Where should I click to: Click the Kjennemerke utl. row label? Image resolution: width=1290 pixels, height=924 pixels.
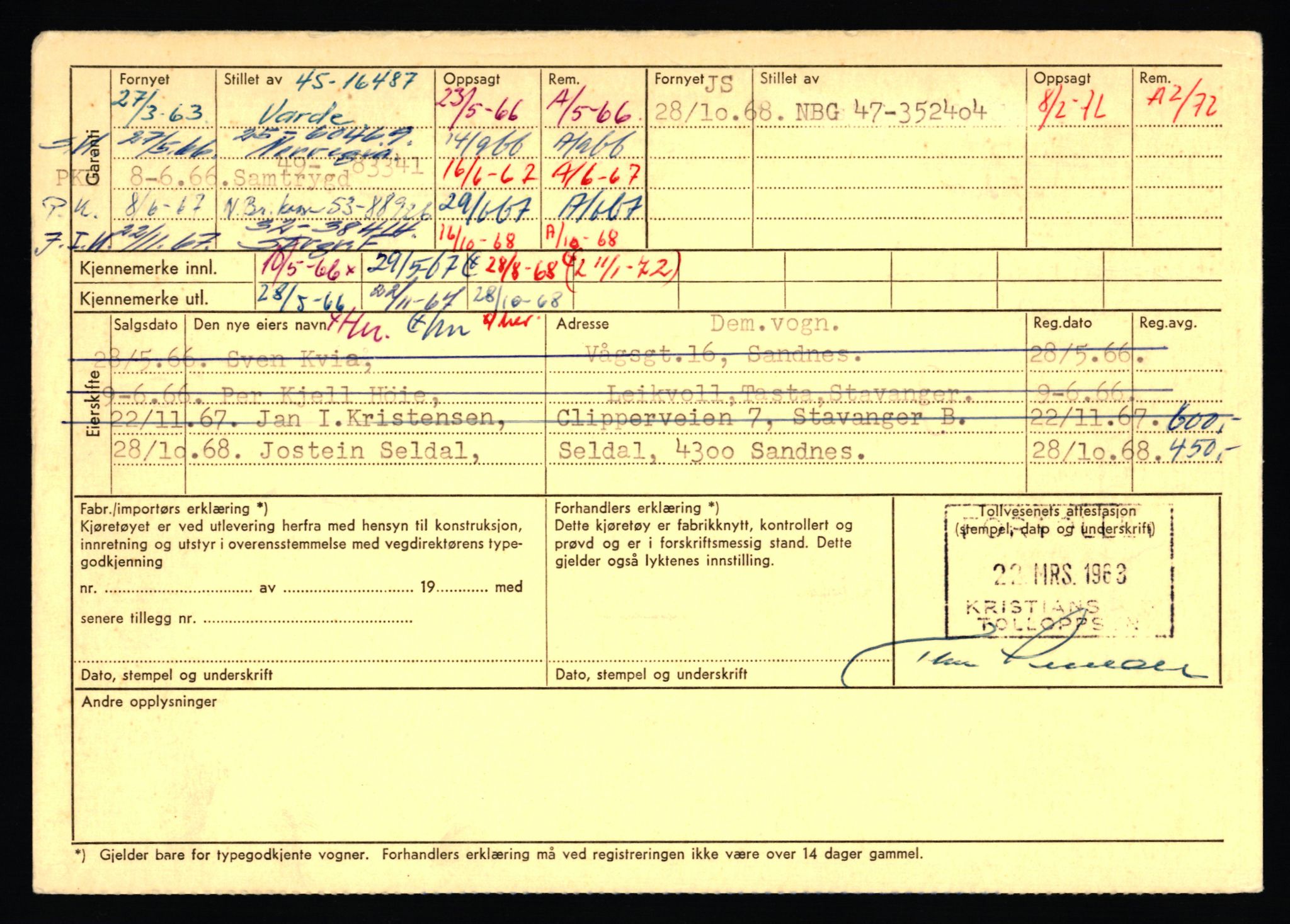144,299
